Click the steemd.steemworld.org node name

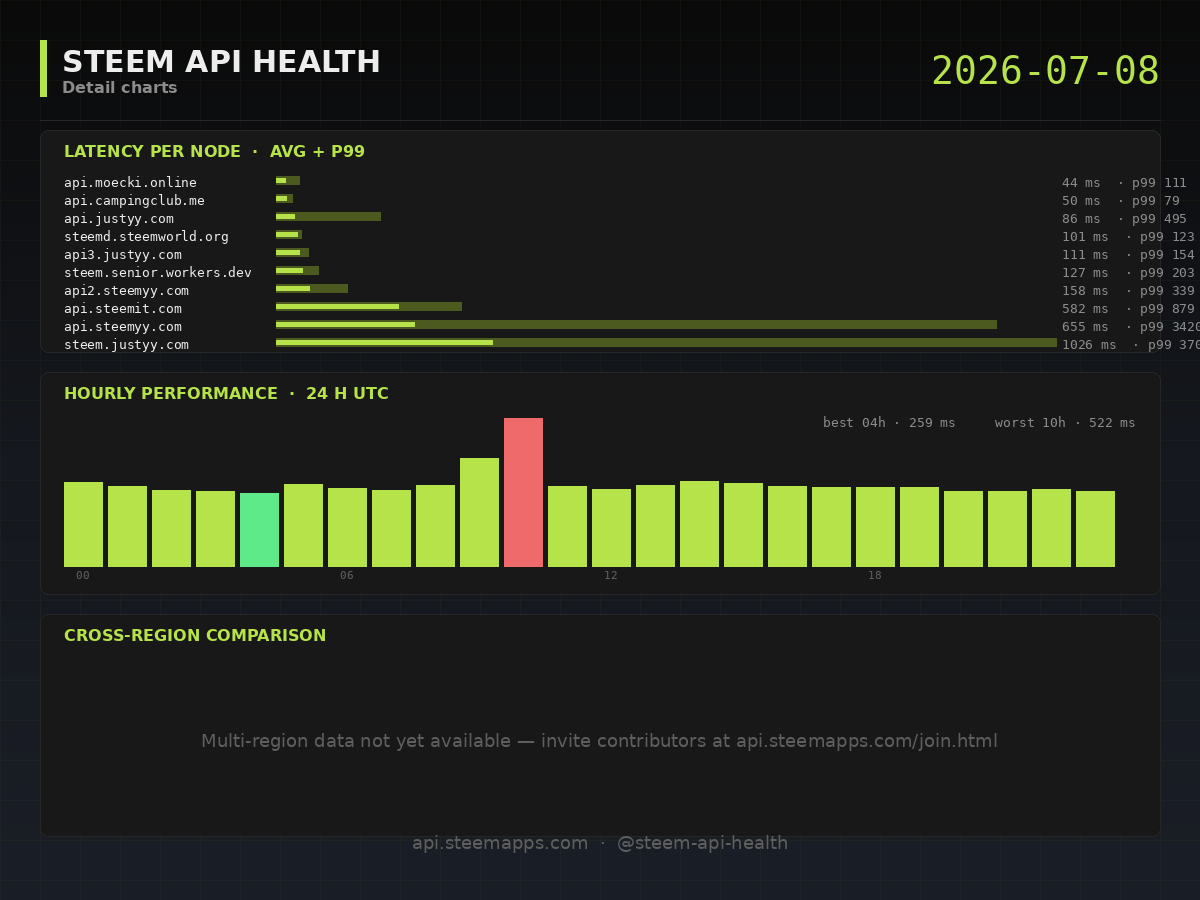(x=146, y=237)
